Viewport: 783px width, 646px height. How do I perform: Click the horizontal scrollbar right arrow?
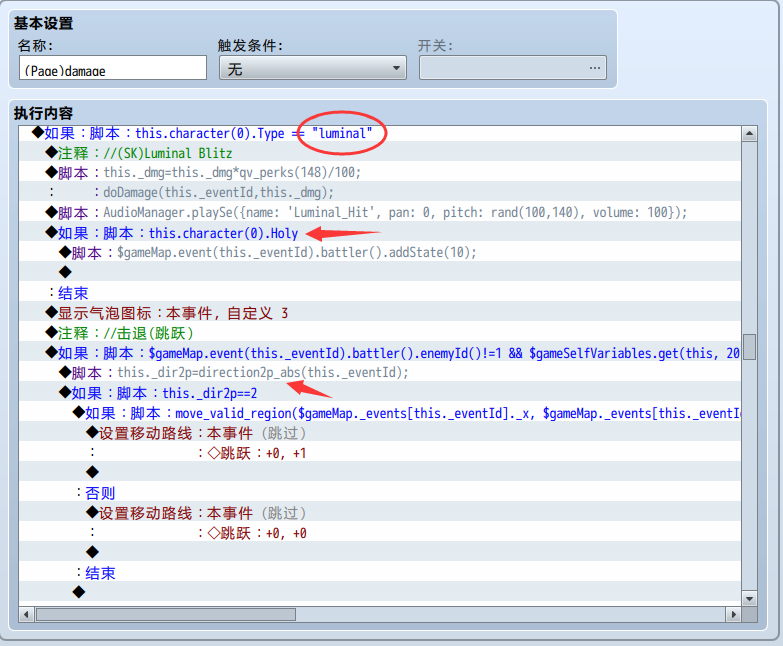point(733,614)
